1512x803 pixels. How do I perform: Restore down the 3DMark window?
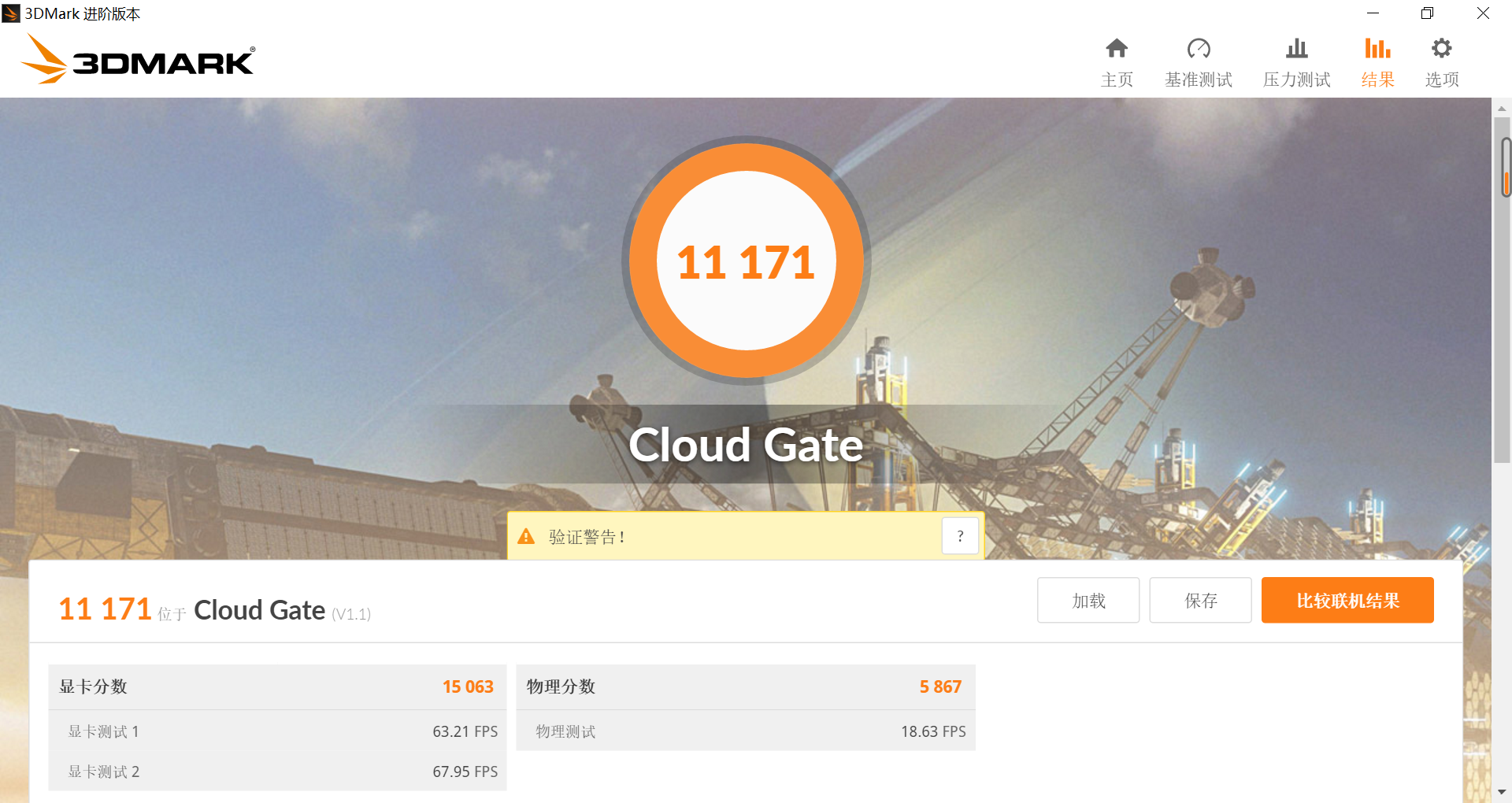1427,13
